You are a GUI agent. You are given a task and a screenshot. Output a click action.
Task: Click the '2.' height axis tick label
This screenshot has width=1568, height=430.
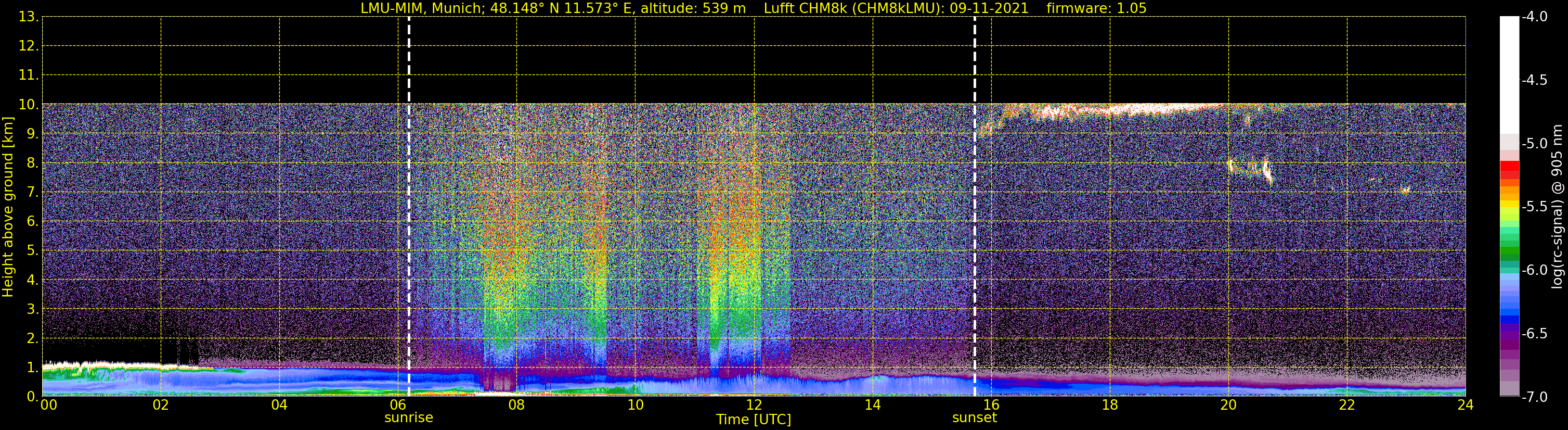click(x=32, y=339)
